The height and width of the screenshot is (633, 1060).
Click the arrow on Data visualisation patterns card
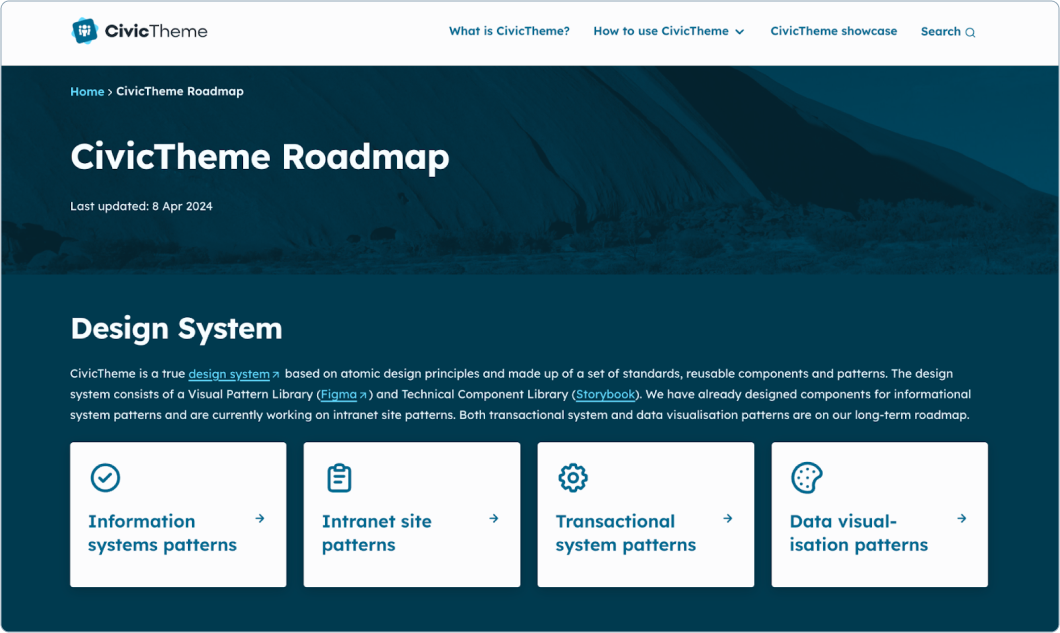coord(962,518)
